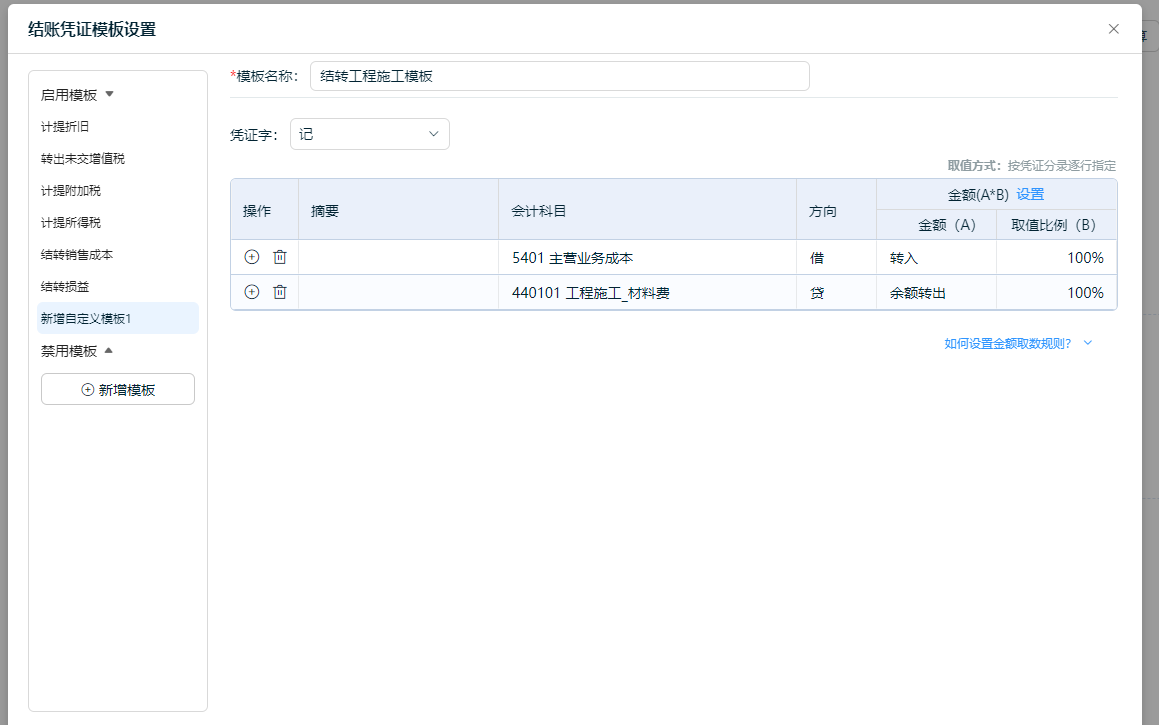Expand 如何设置金额取数规则 help section
This screenshot has width=1159, height=725.
(x=1018, y=343)
